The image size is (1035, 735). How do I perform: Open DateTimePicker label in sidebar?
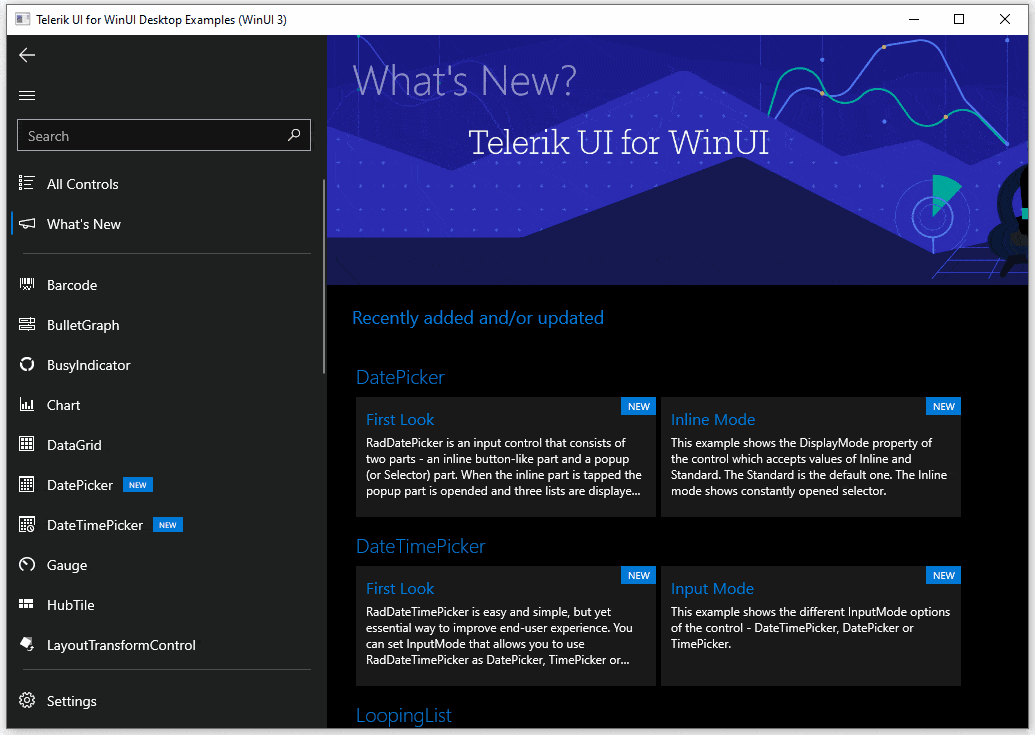coord(95,525)
